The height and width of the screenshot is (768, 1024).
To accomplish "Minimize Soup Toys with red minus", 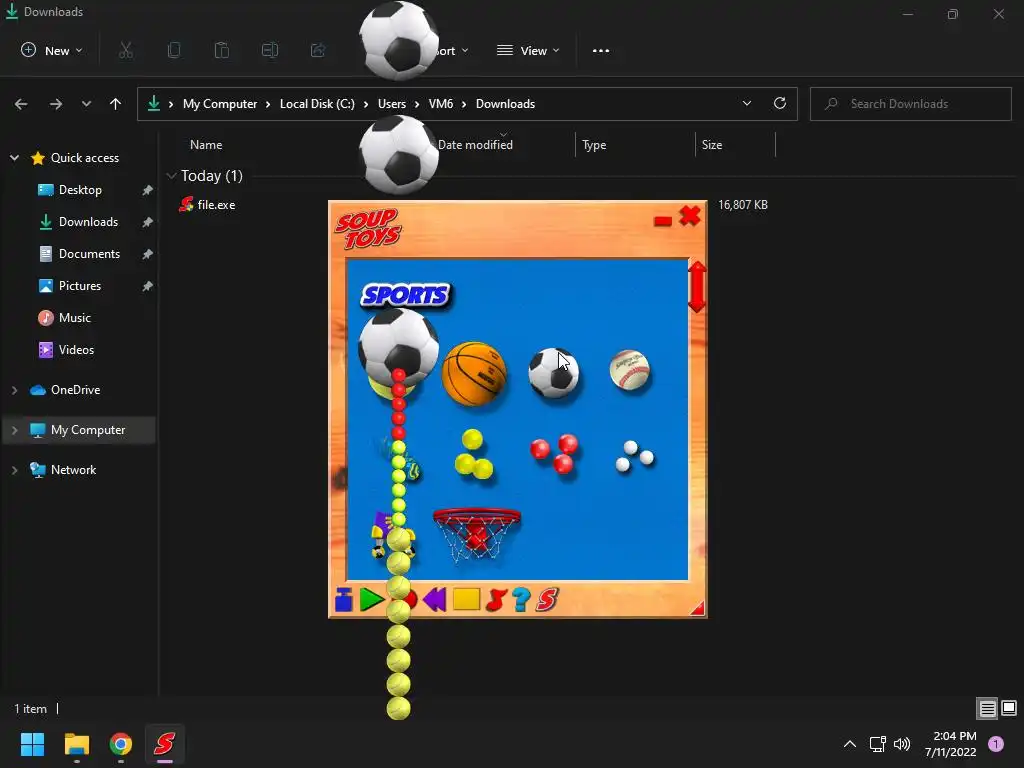I will pos(663,221).
